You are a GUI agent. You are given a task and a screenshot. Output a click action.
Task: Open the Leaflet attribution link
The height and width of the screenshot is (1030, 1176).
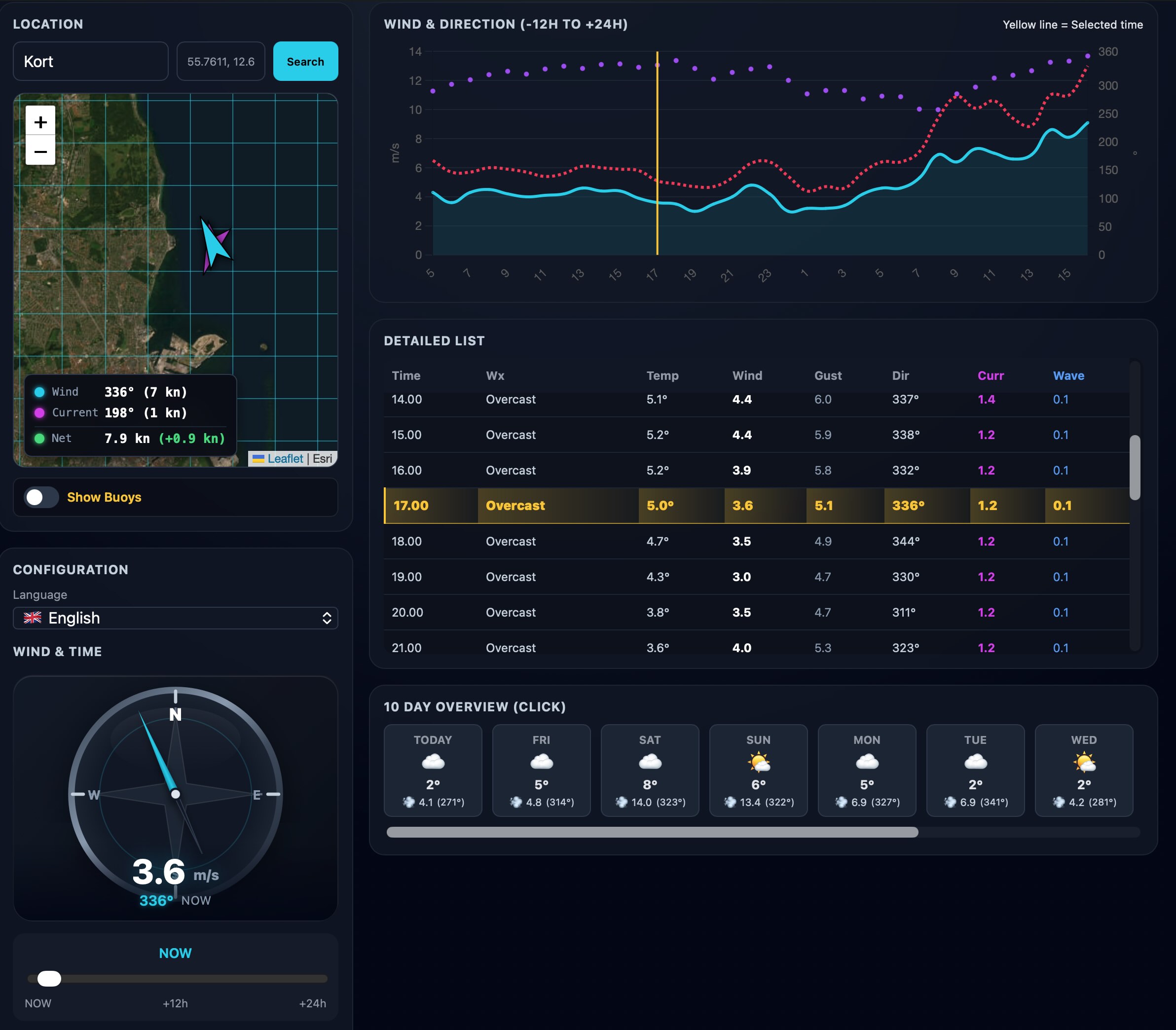(286, 458)
